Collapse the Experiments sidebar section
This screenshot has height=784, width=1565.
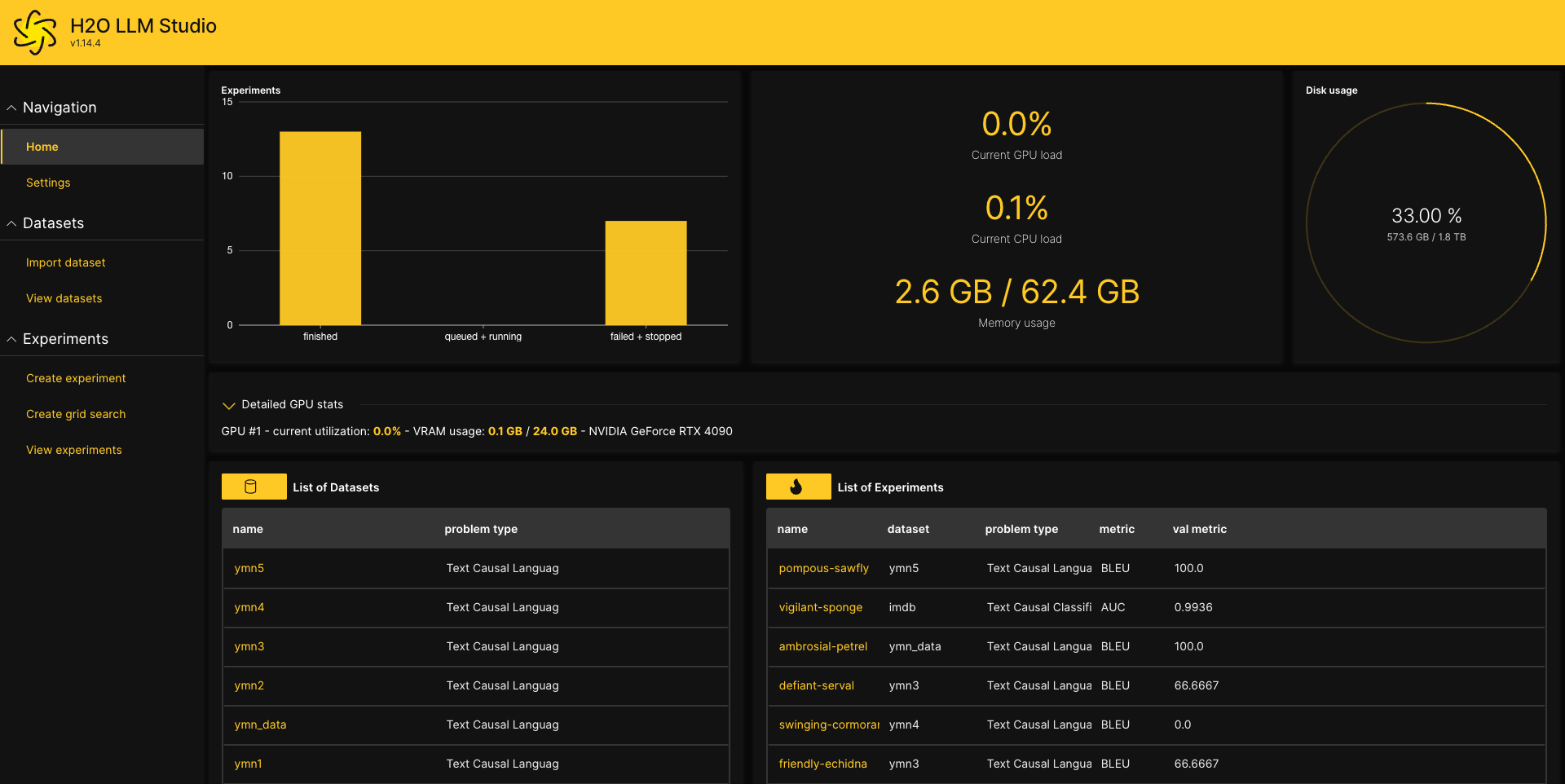click(x=11, y=339)
